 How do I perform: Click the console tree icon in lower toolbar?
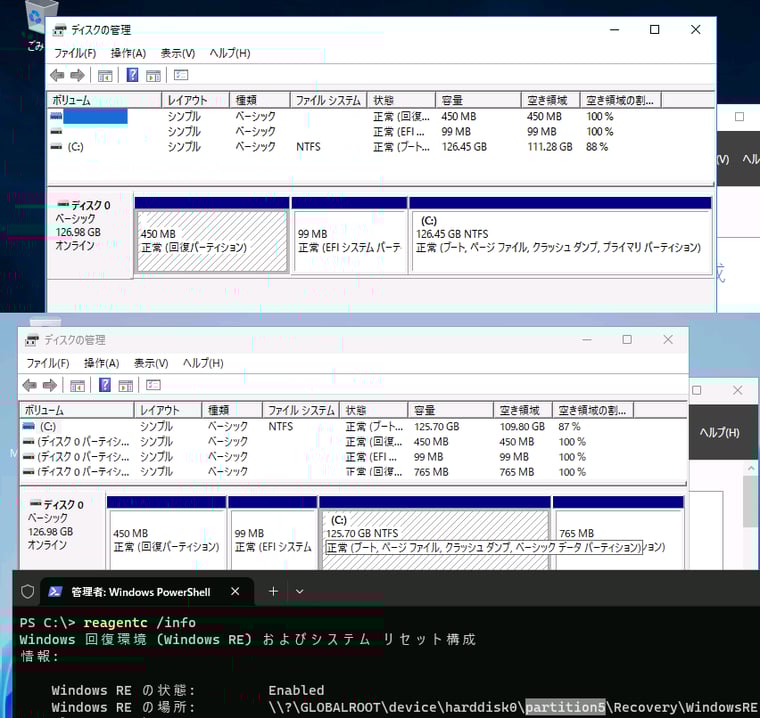pyautogui.click(x=77, y=385)
